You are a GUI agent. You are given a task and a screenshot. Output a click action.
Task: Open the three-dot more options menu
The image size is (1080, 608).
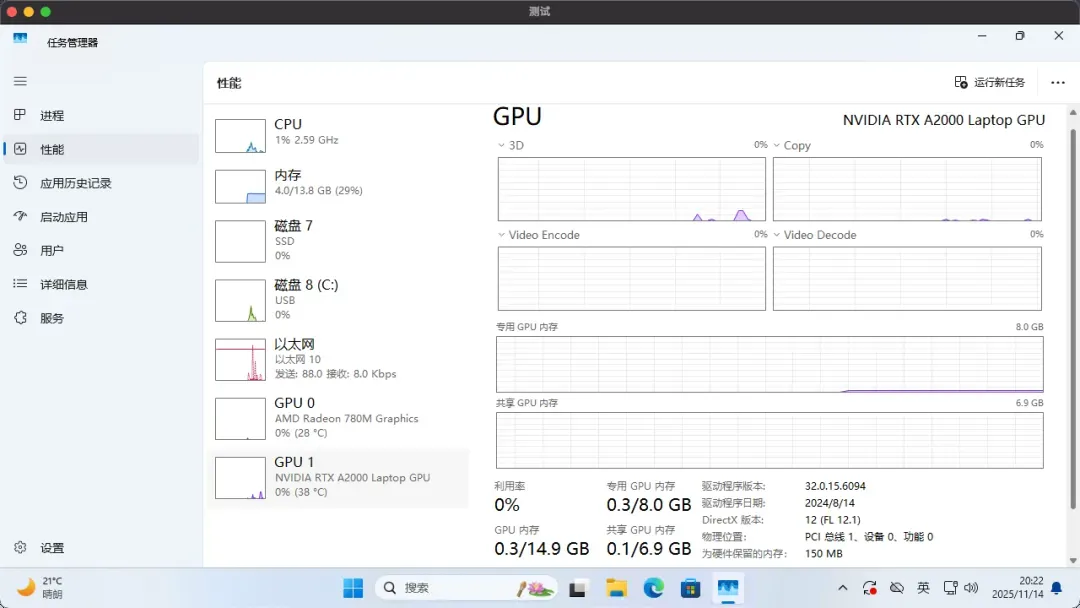(1057, 82)
